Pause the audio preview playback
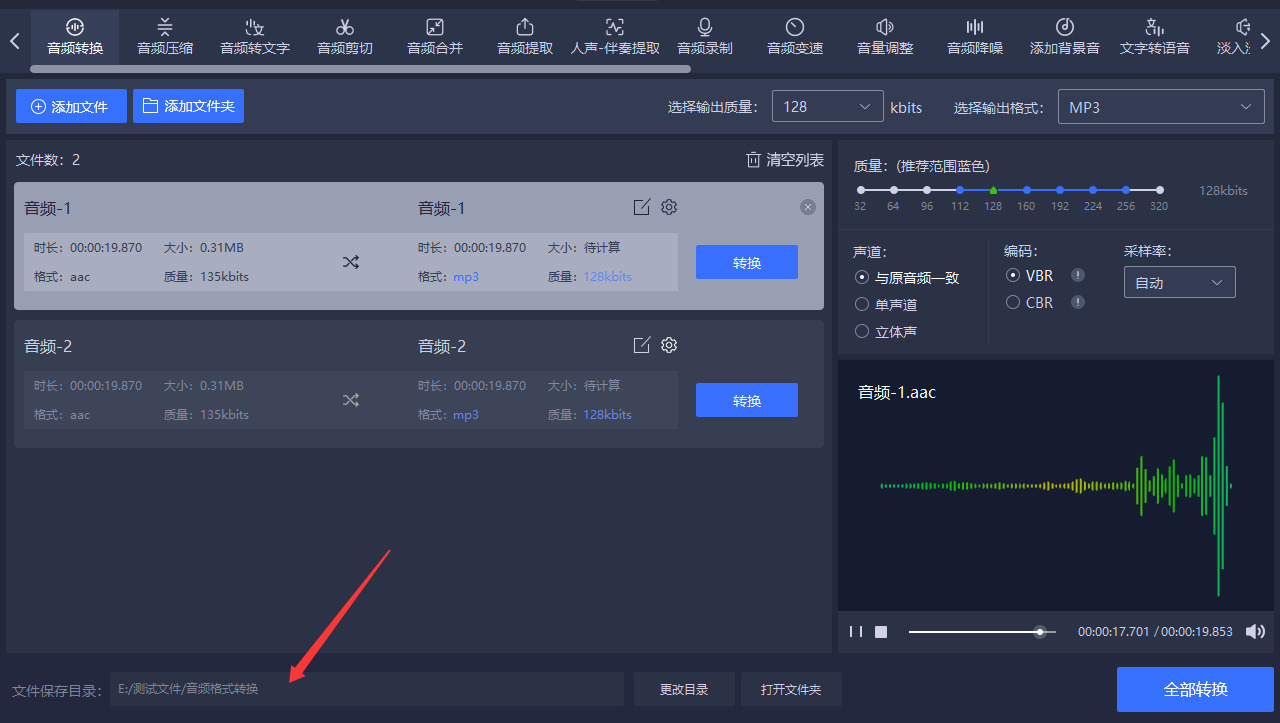1280x723 pixels. coord(856,632)
